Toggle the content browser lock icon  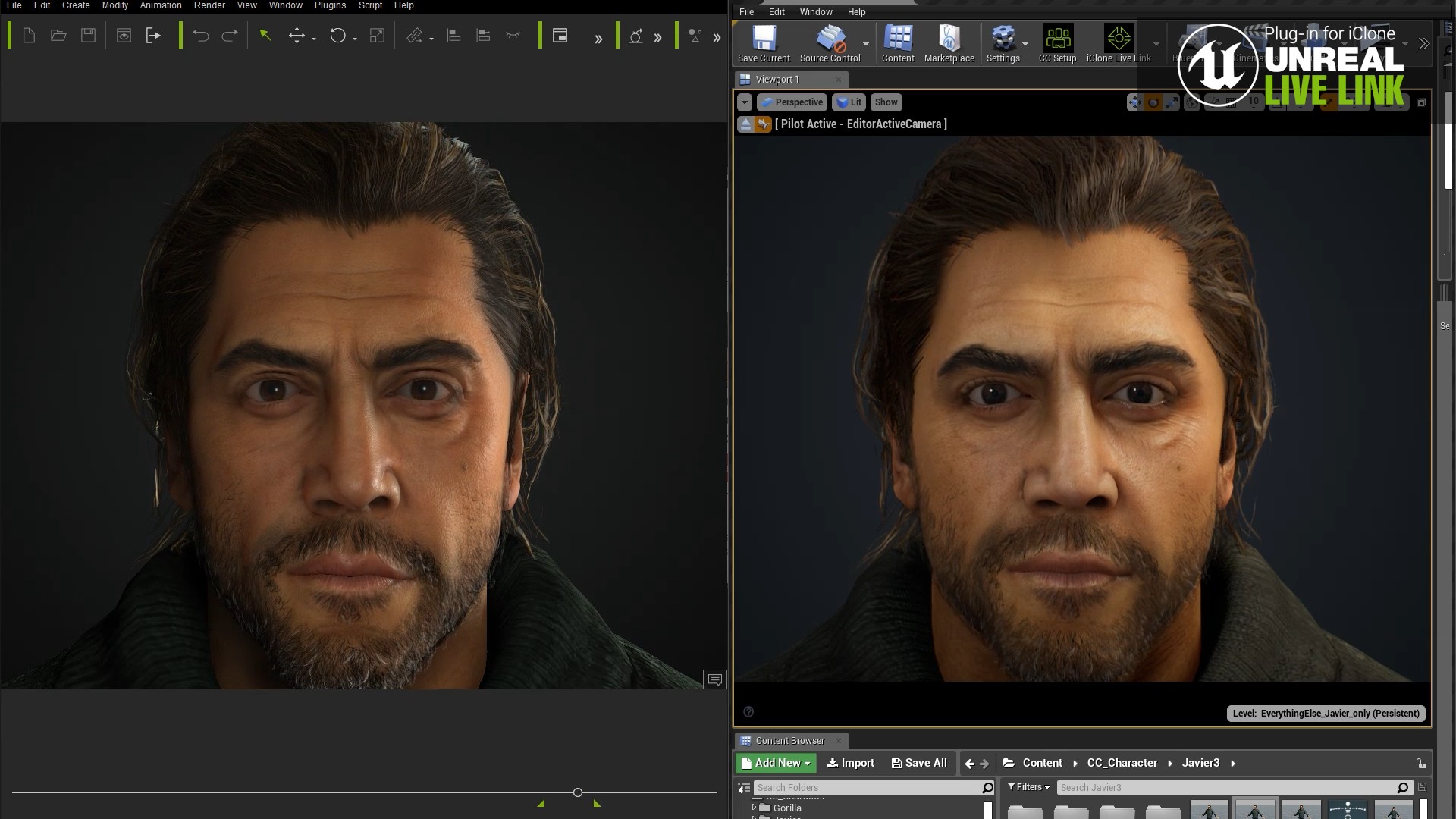click(x=1420, y=764)
